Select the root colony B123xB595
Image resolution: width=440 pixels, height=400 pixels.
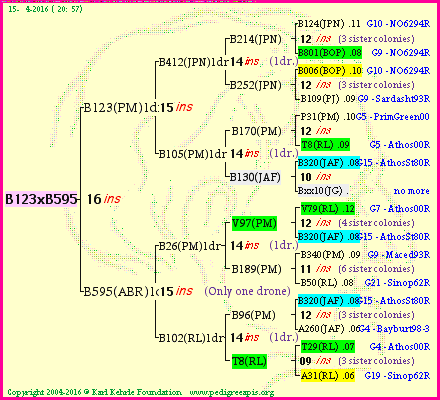pos(41,199)
